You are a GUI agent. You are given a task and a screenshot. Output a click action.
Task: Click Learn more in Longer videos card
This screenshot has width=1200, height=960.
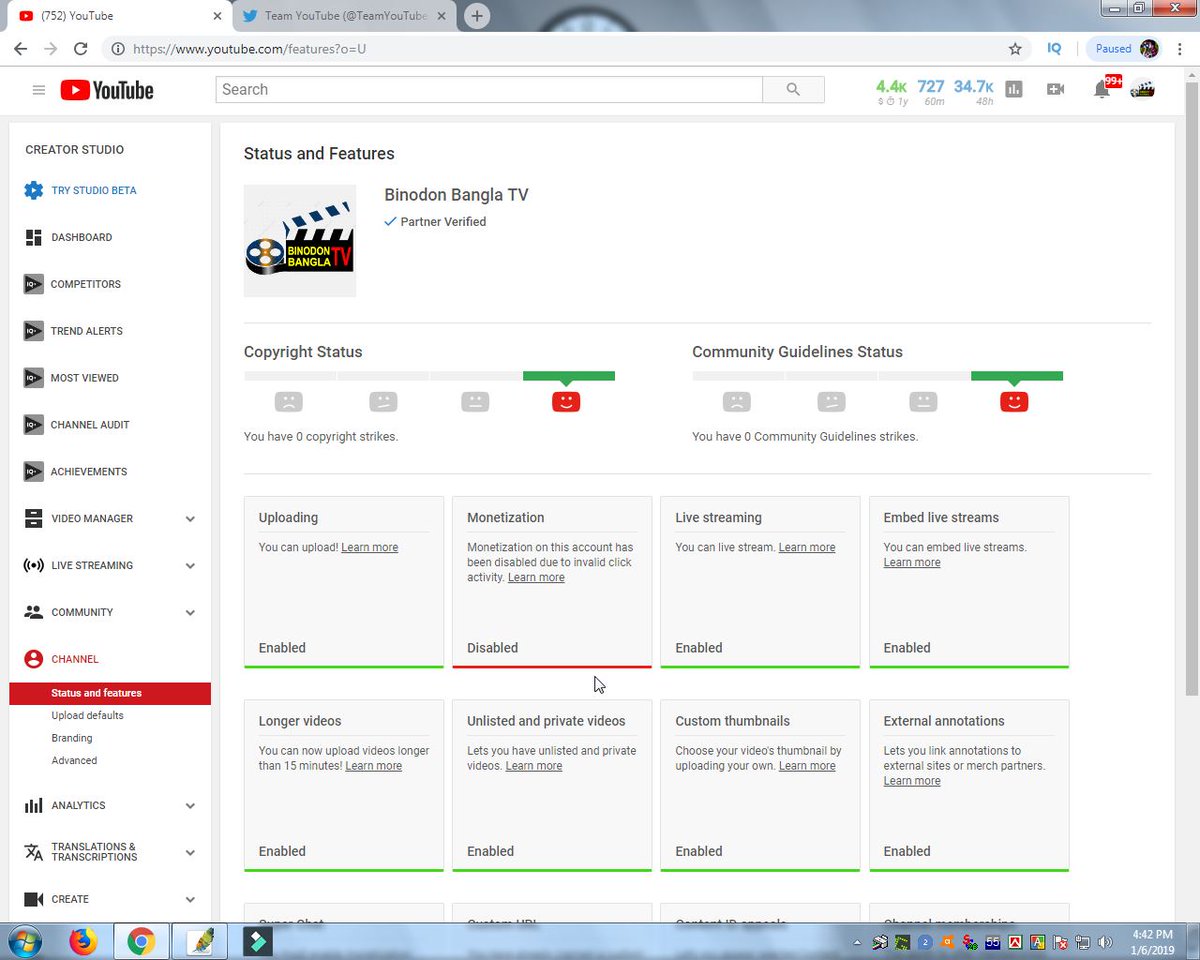[x=374, y=766]
